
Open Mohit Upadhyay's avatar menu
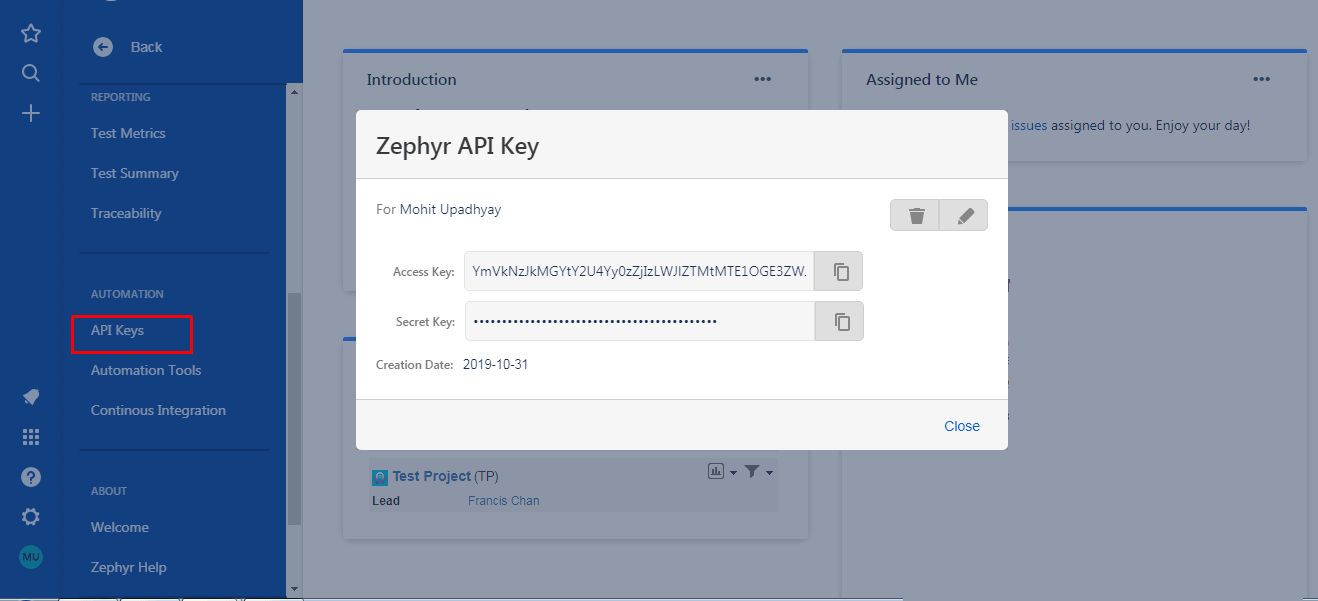coord(30,557)
